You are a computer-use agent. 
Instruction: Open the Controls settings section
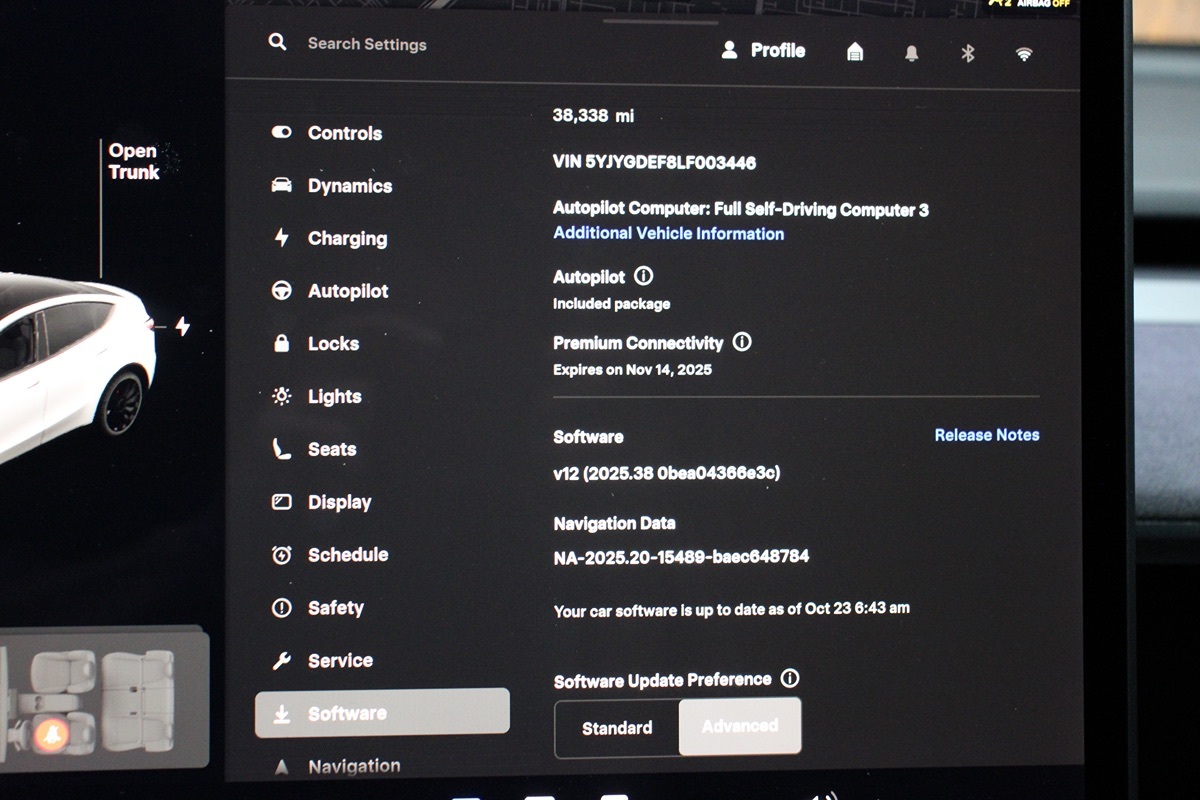pyautogui.click(x=344, y=133)
